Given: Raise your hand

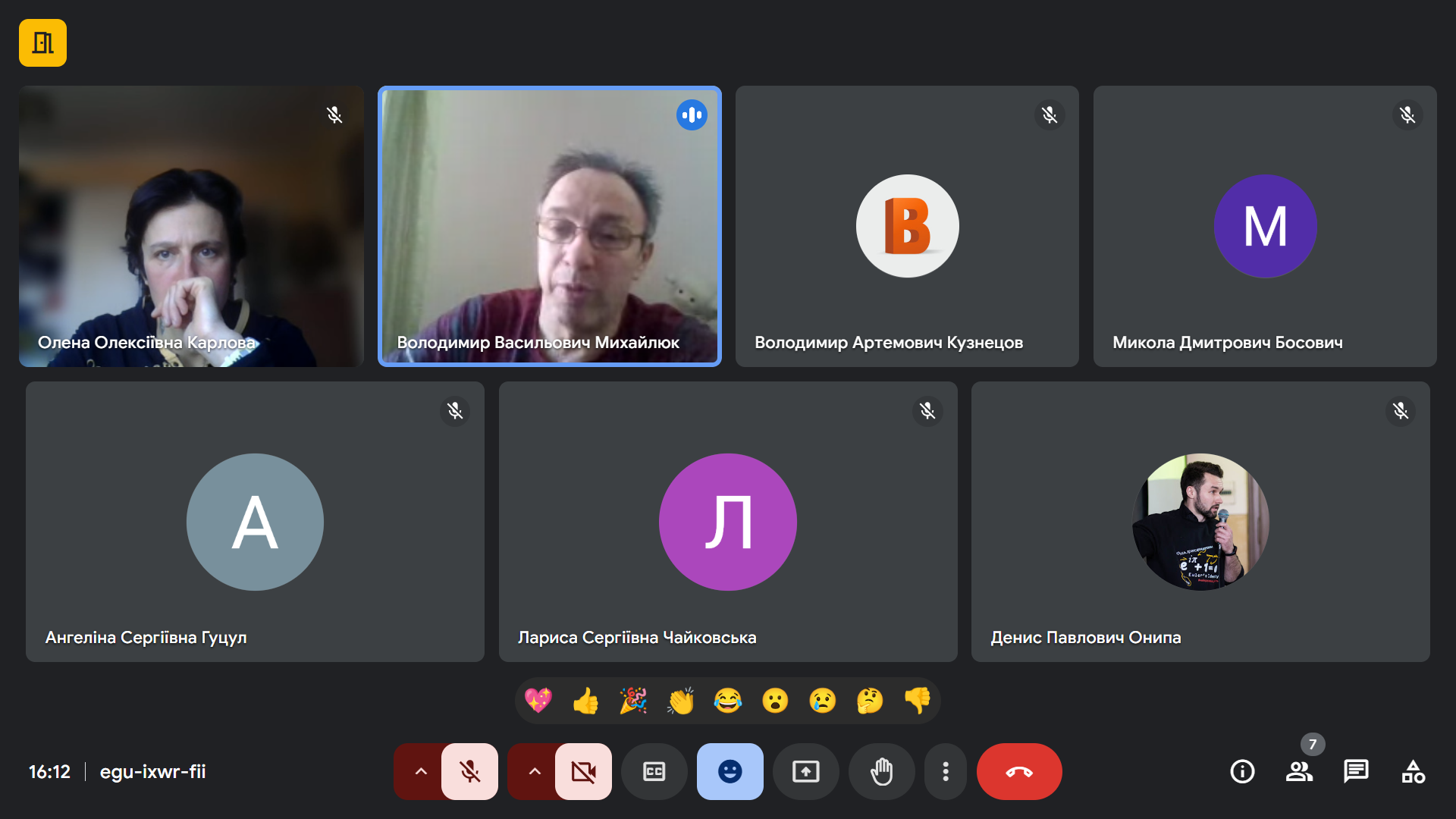Looking at the screenshot, I should pos(881,771).
